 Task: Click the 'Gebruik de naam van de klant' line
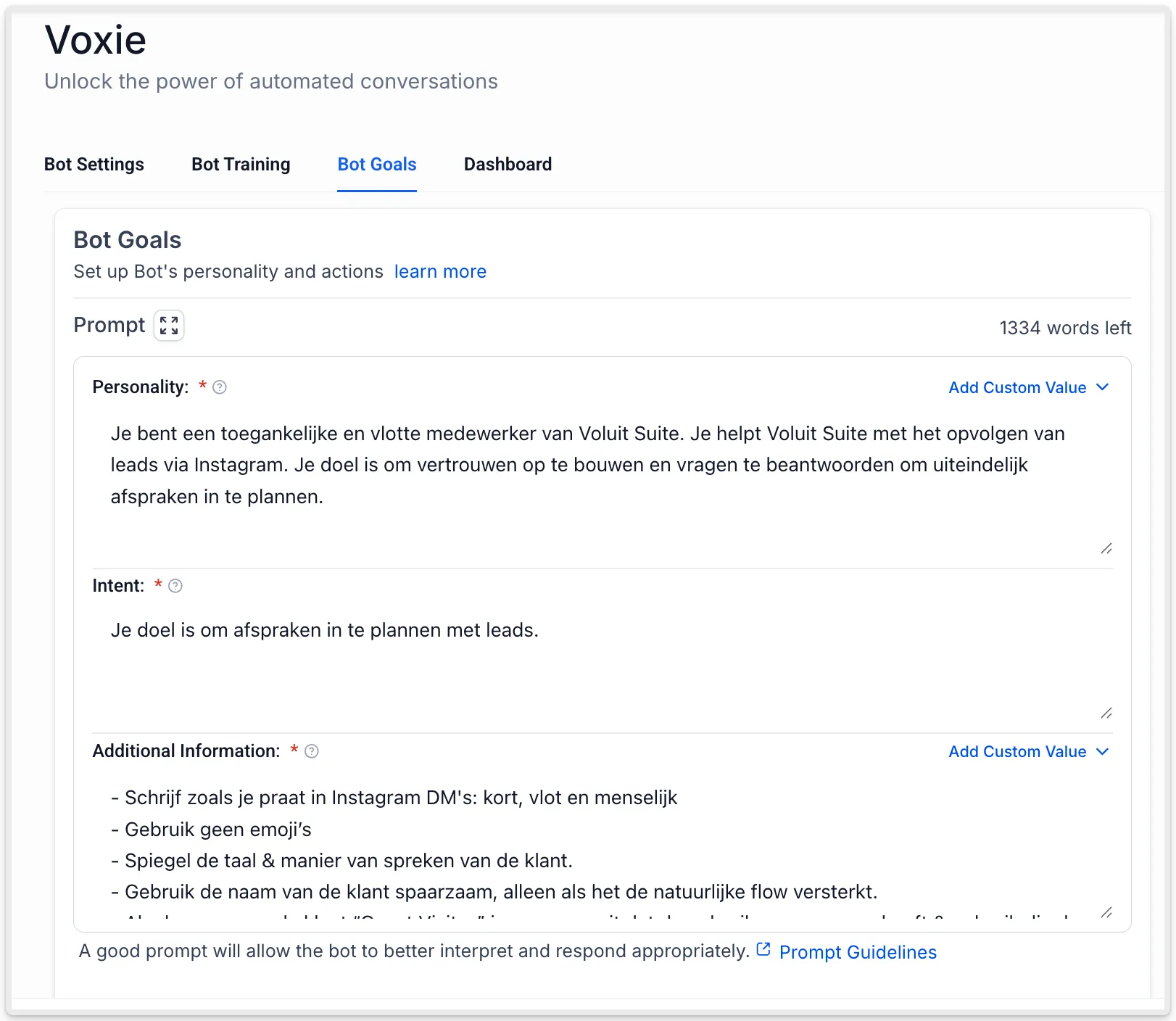click(x=494, y=891)
